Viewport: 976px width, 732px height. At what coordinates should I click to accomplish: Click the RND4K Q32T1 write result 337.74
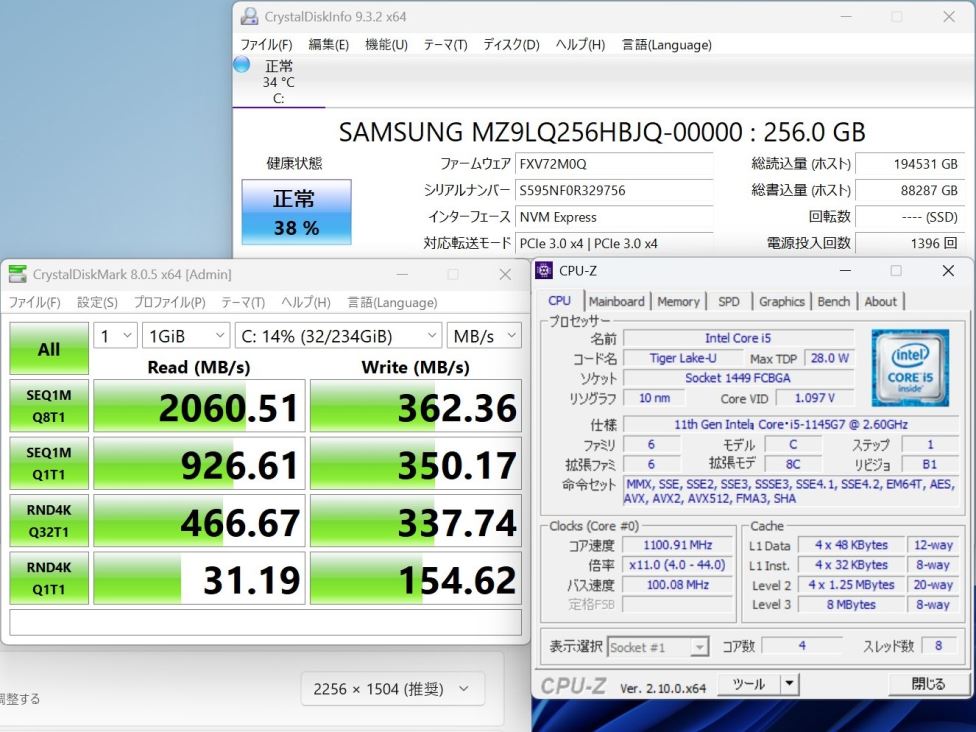pos(416,520)
